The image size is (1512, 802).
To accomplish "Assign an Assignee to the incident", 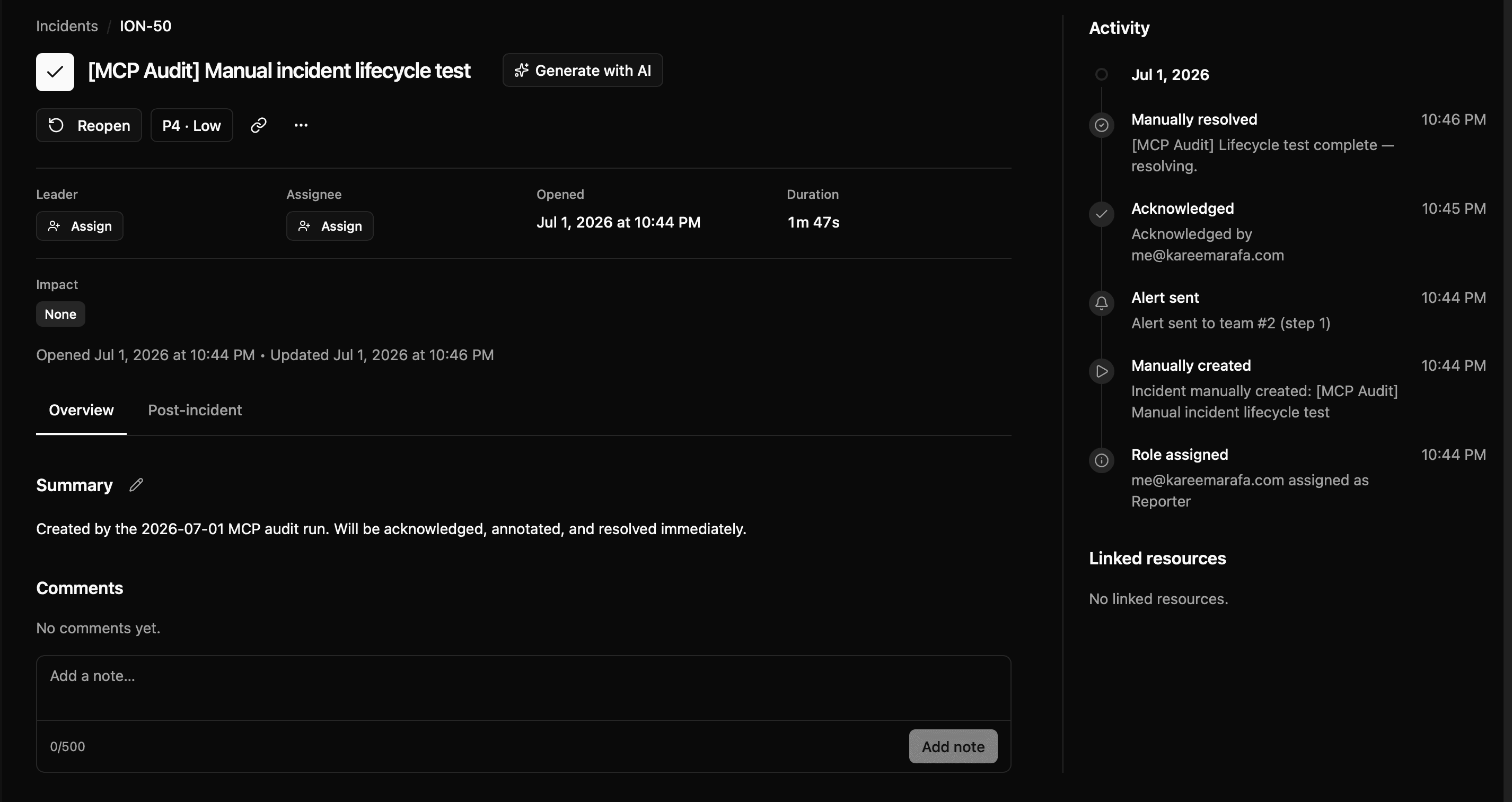I will pos(329,226).
